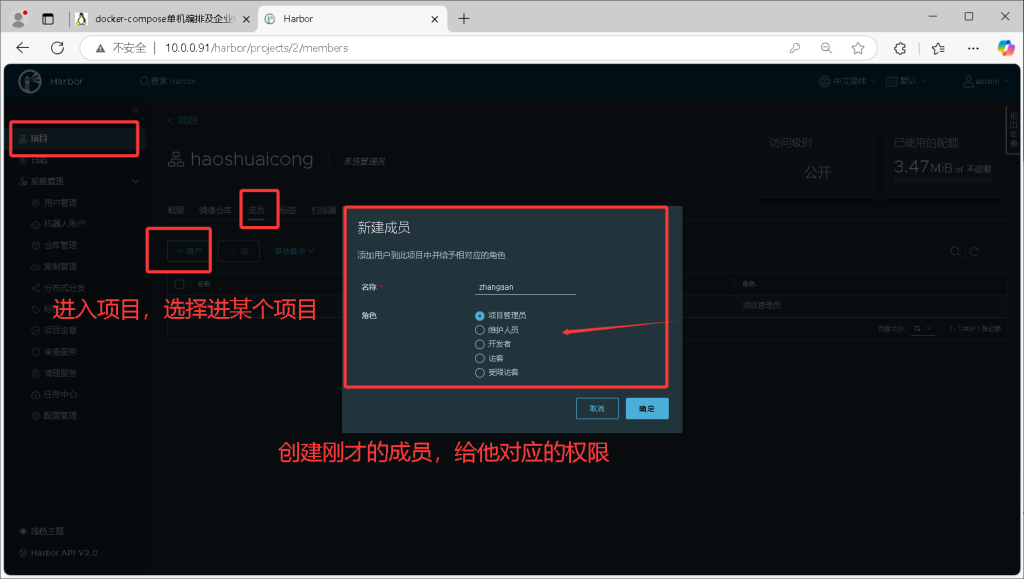The height and width of the screenshot is (579, 1024).
Task: Click the browser refresh icon
Action: pyautogui.click(x=57, y=47)
